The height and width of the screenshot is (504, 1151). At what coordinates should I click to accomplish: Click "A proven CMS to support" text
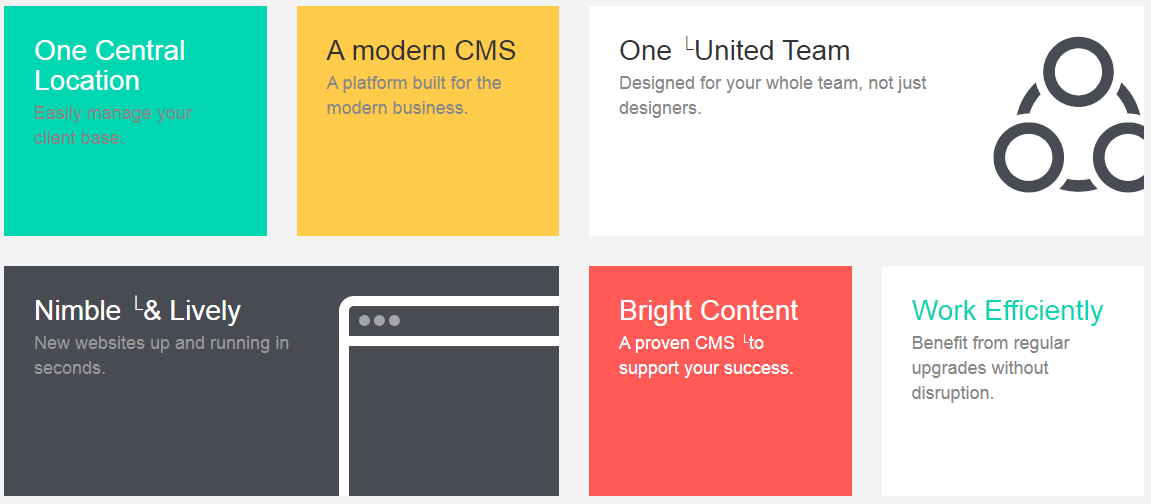[x=705, y=355]
